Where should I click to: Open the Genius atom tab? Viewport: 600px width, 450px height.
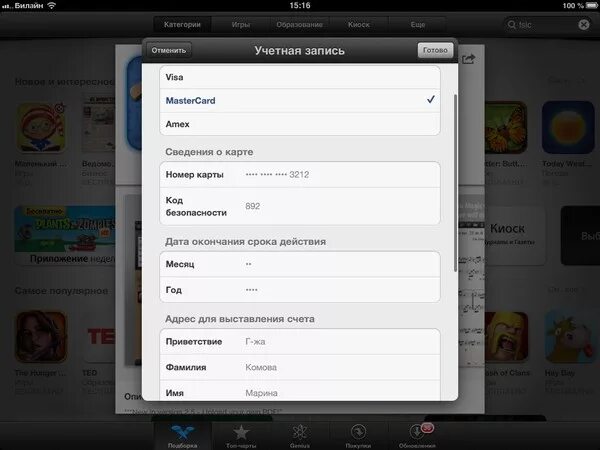click(x=300, y=436)
